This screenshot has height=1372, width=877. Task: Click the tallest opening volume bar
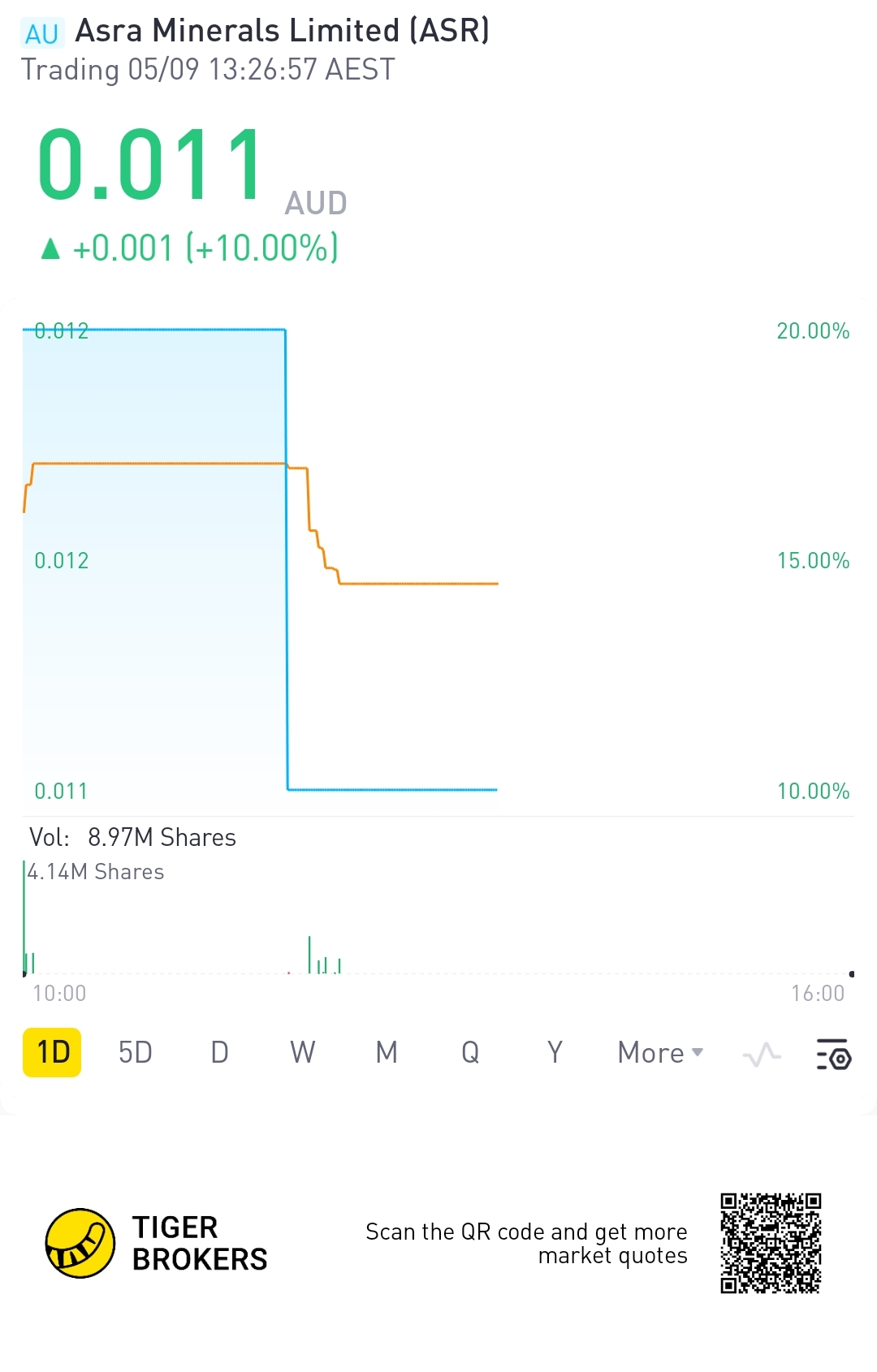[24, 917]
